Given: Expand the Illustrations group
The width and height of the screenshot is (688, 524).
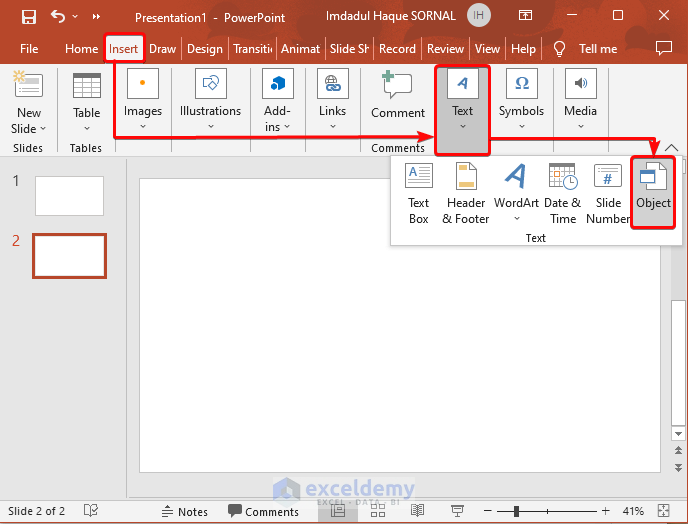Looking at the screenshot, I should pos(211,100).
